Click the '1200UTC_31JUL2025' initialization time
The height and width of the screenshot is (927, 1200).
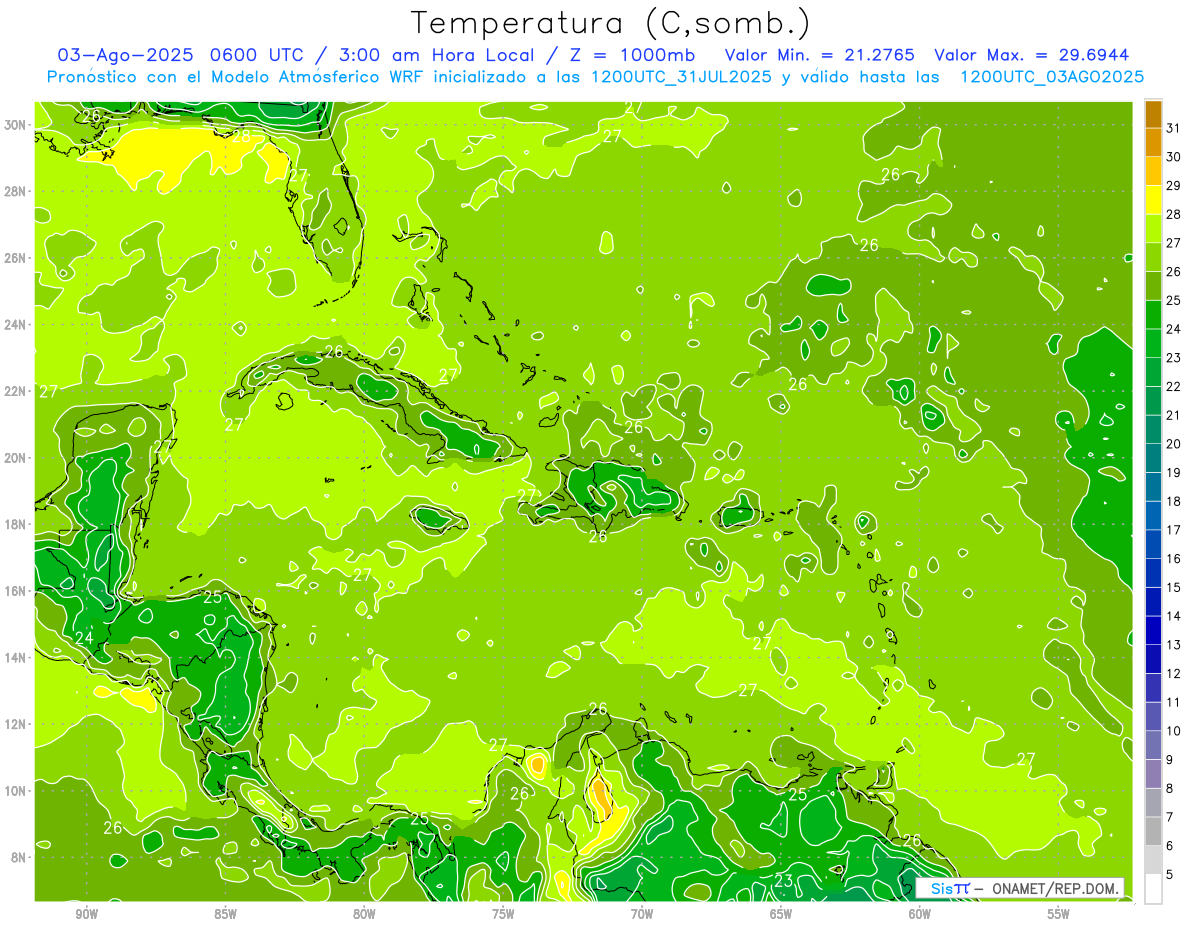[x=681, y=77]
